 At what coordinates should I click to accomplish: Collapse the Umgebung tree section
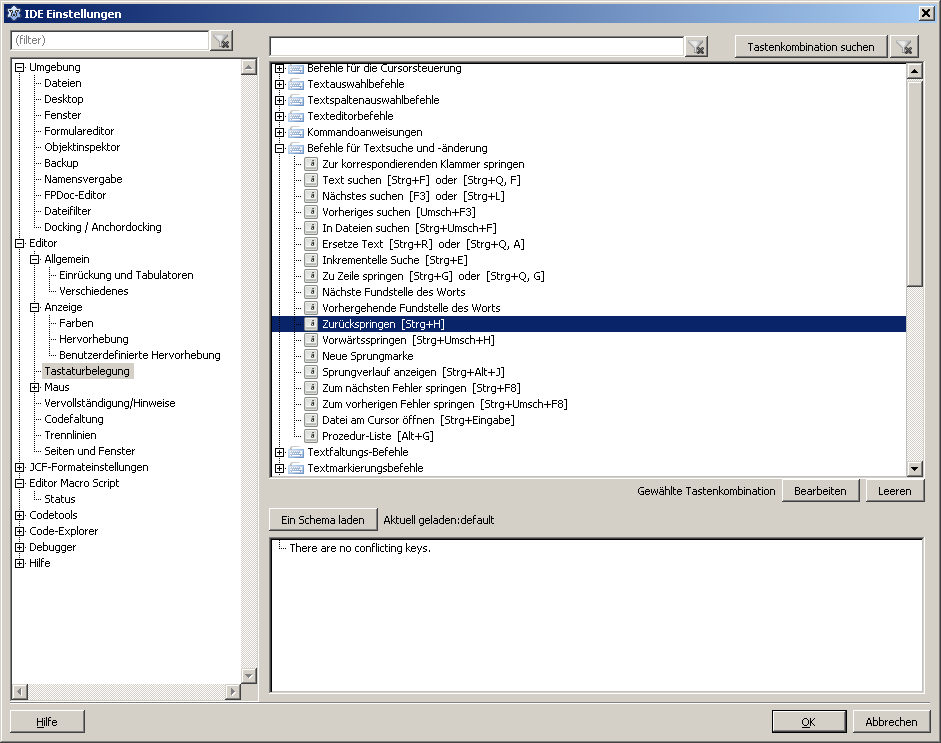pyautogui.click(x=20, y=67)
